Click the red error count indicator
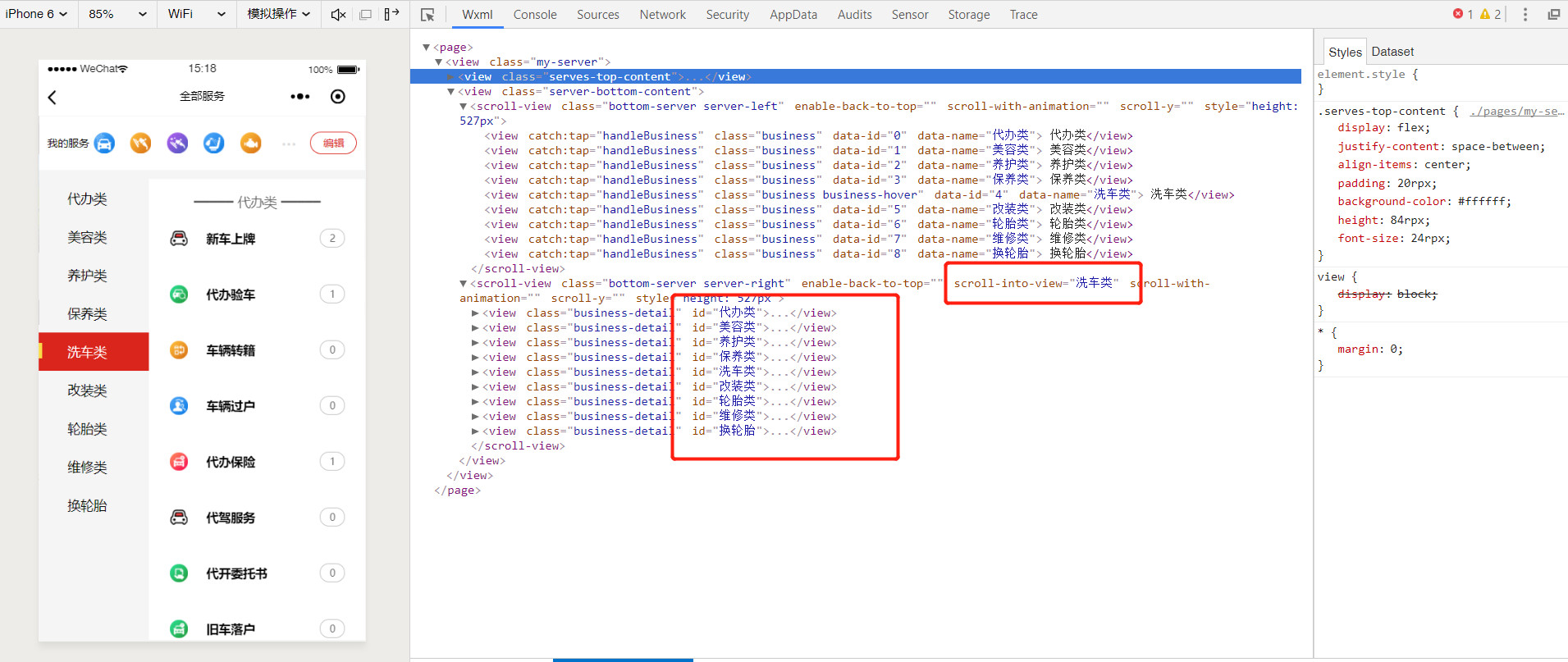The width and height of the screenshot is (1568, 662). coord(1463,14)
